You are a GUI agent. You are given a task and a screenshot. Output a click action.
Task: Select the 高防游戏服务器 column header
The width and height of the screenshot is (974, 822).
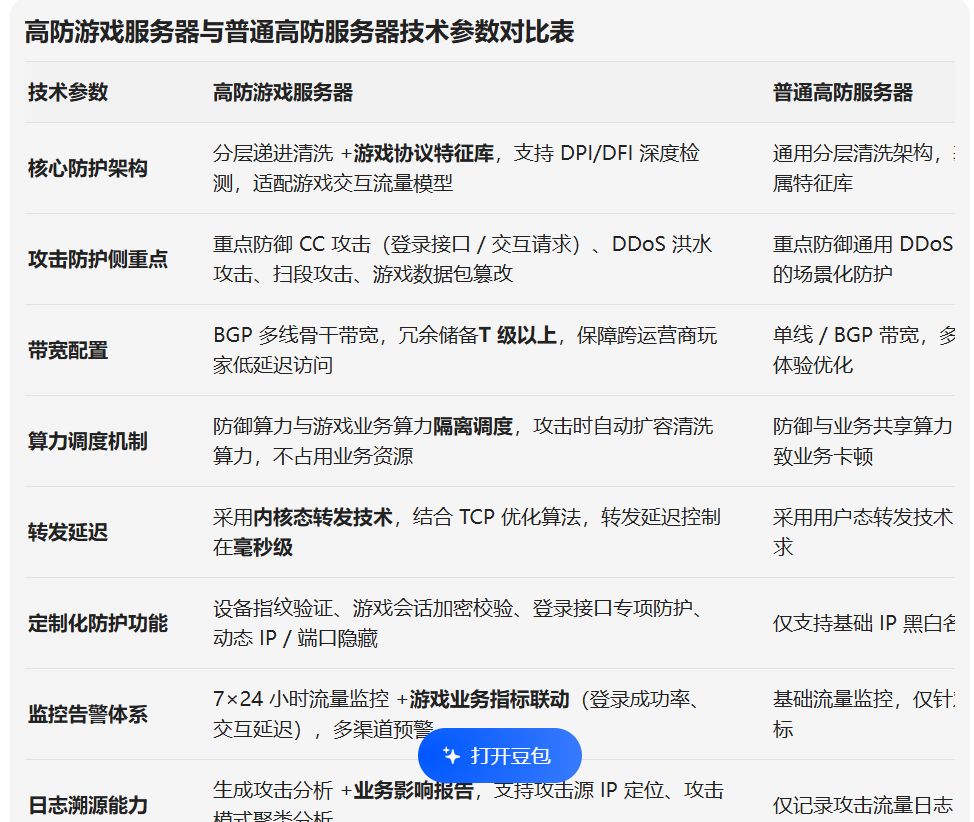[x=283, y=93]
